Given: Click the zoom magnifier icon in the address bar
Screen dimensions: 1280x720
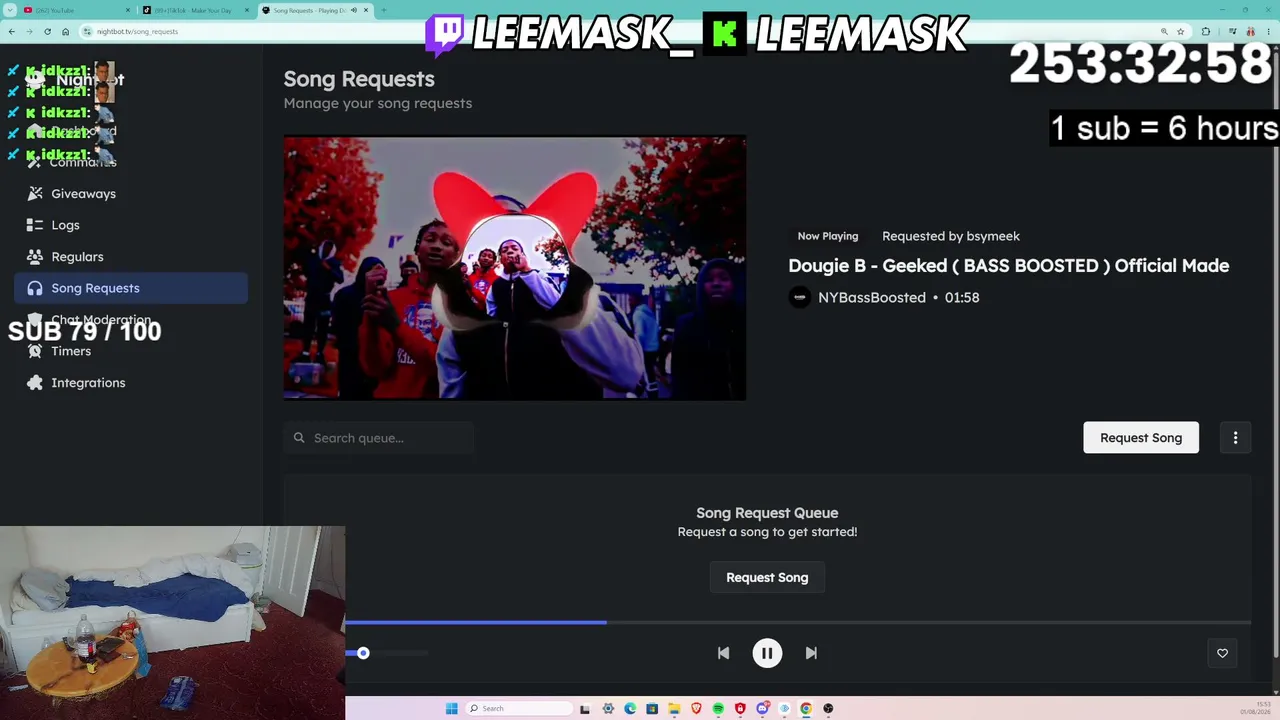Looking at the screenshot, I should coord(1164,31).
